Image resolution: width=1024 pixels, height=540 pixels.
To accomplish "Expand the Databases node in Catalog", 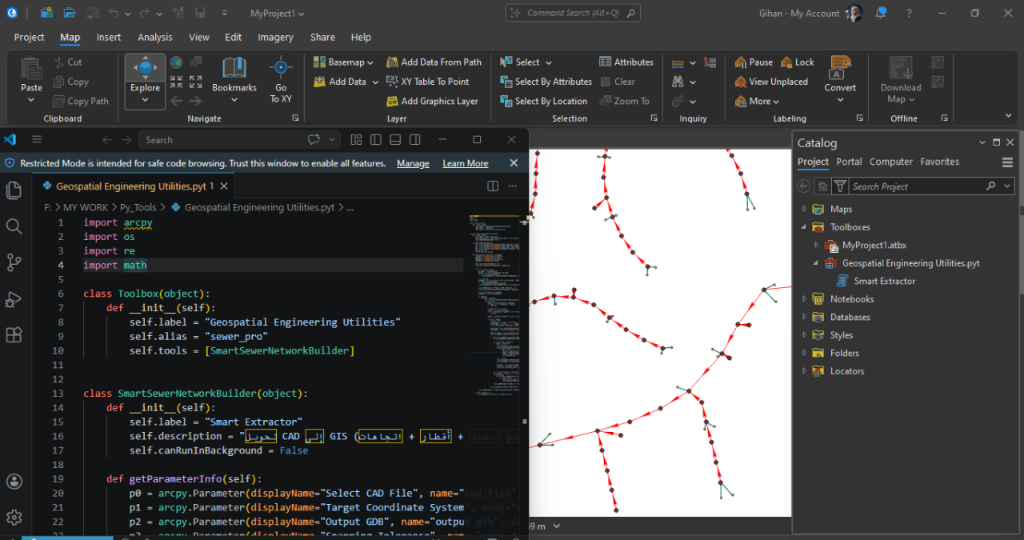I will (804, 317).
